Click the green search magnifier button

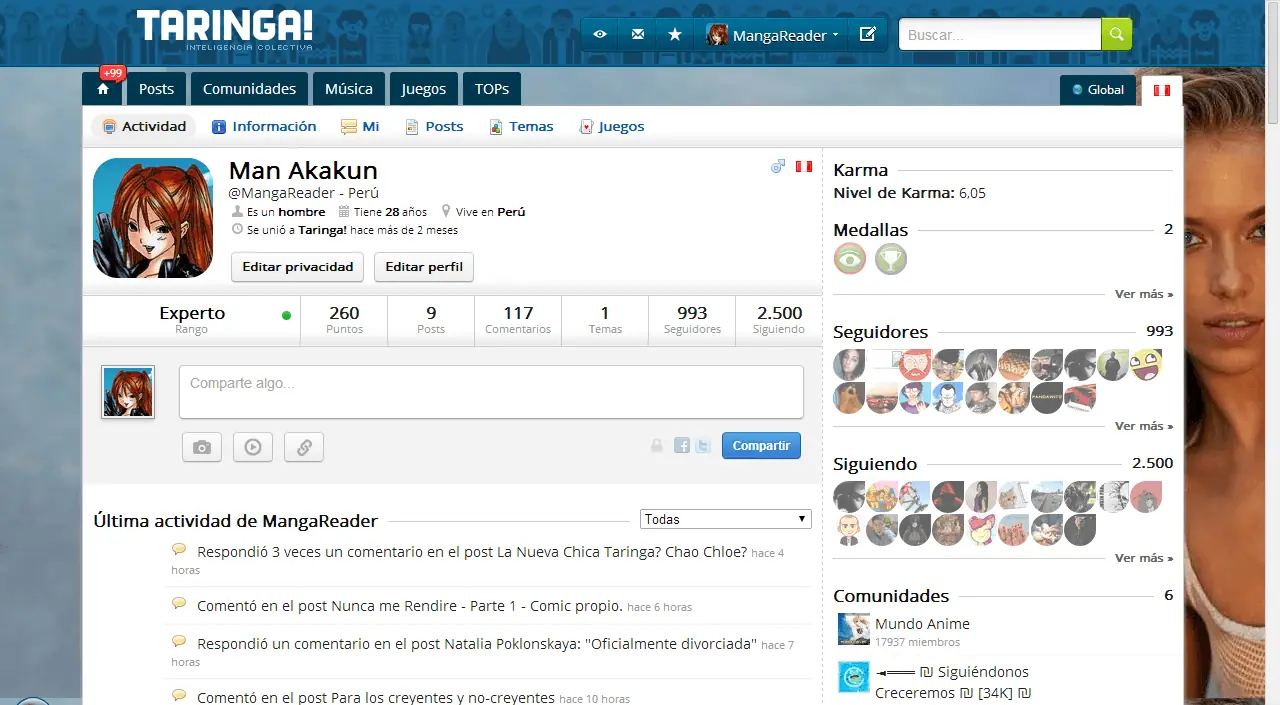[x=1117, y=34]
